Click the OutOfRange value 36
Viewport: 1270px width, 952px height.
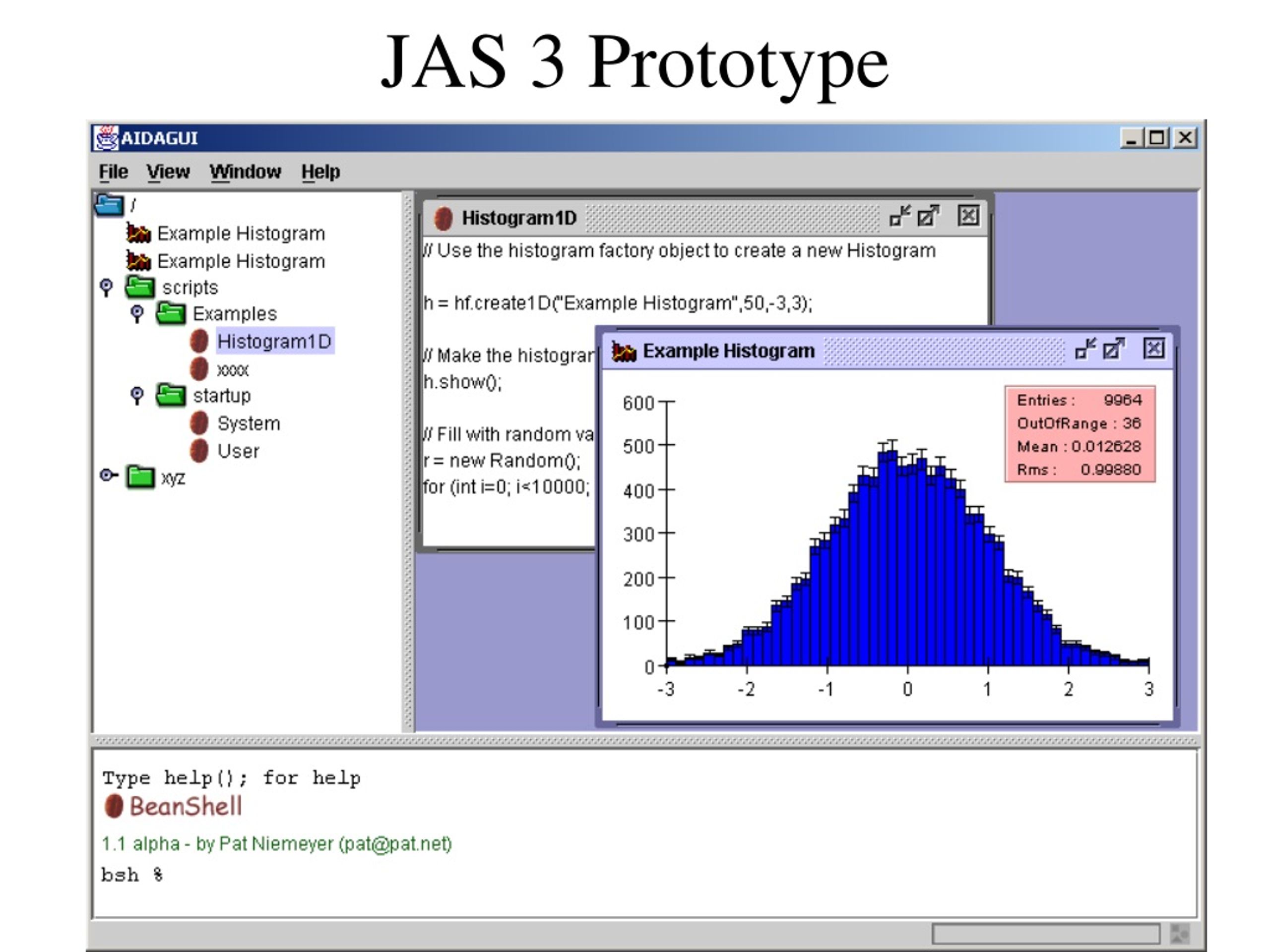[x=1132, y=423]
